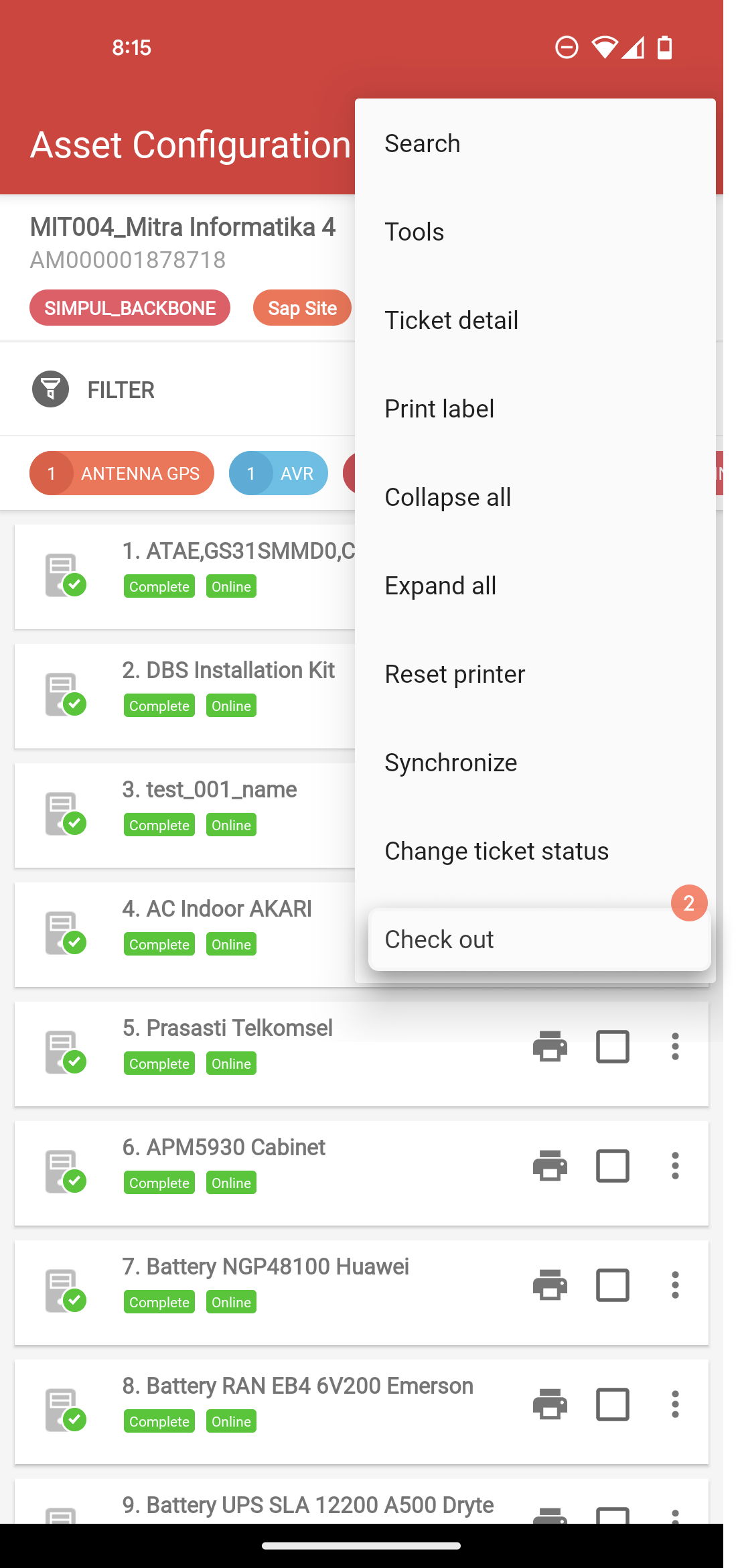Open the ATAE,GS31SMMD0 asset card
738x1568 pixels.
(x=185, y=576)
